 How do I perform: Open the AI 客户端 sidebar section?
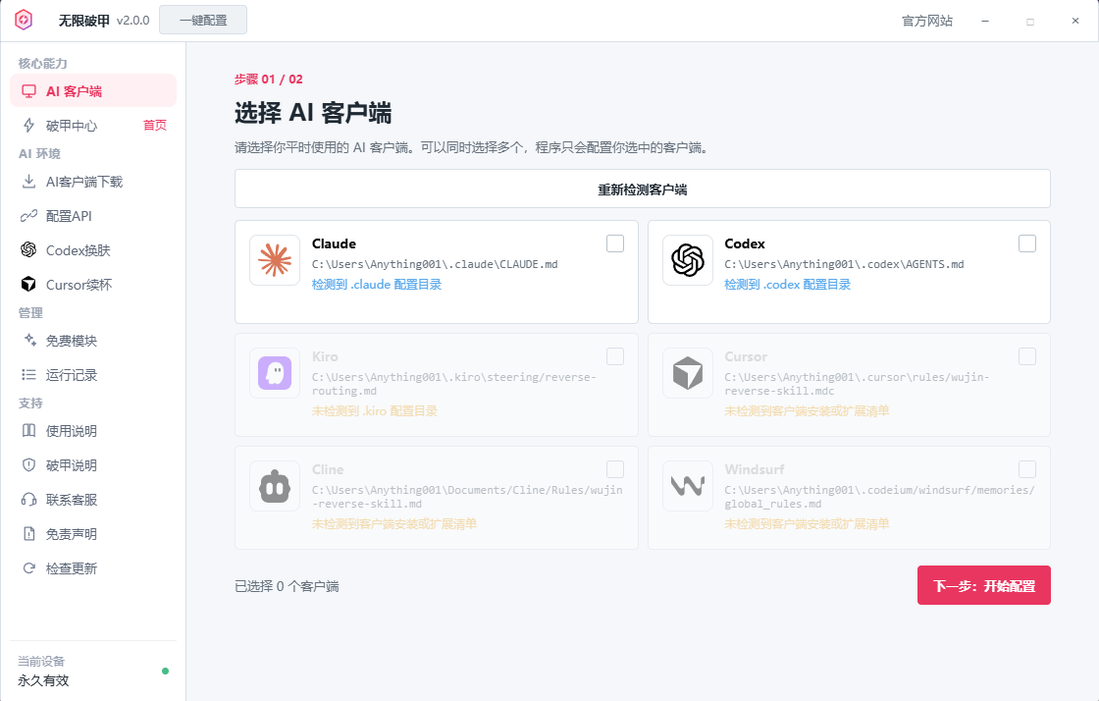coord(93,91)
